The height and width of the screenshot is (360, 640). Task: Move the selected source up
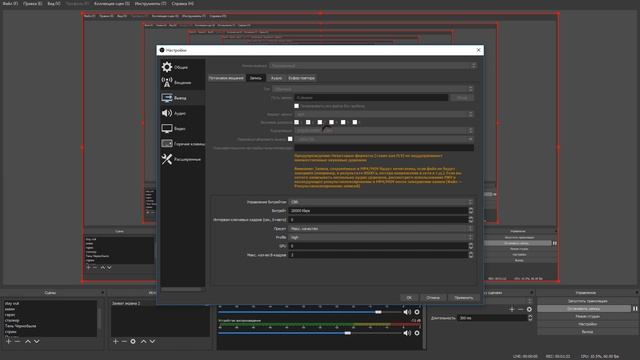tap(143, 341)
